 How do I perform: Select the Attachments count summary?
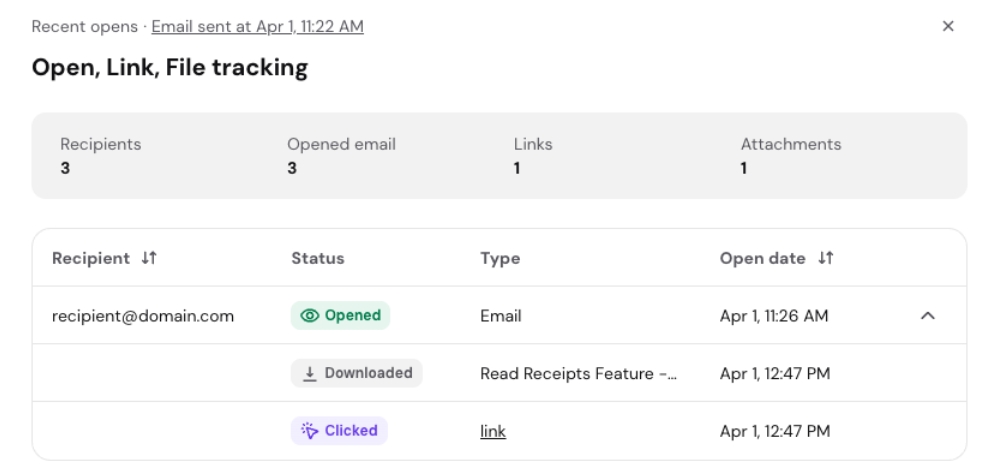click(x=790, y=156)
